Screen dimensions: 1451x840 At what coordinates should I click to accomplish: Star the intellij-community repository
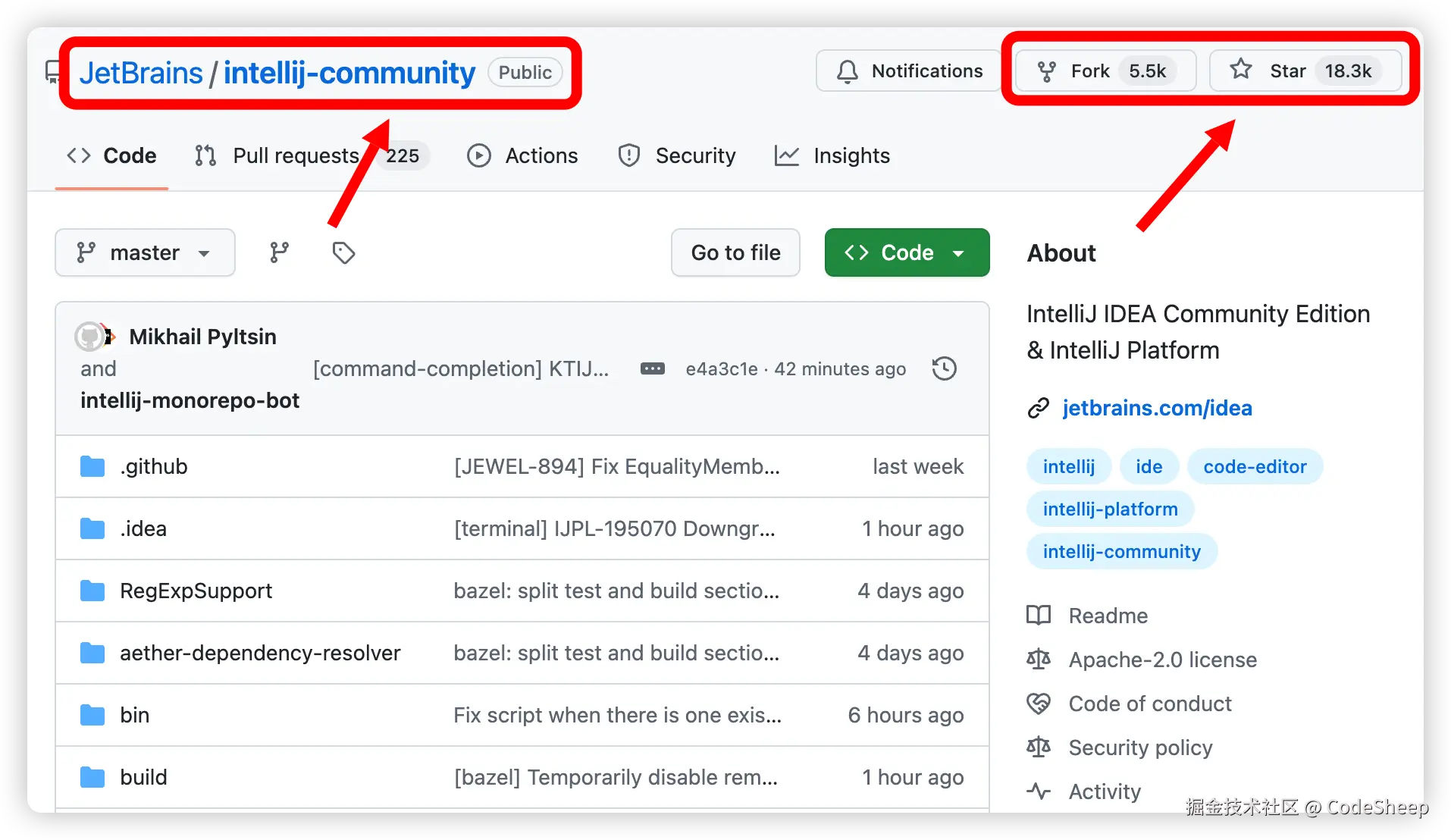point(1305,71)
